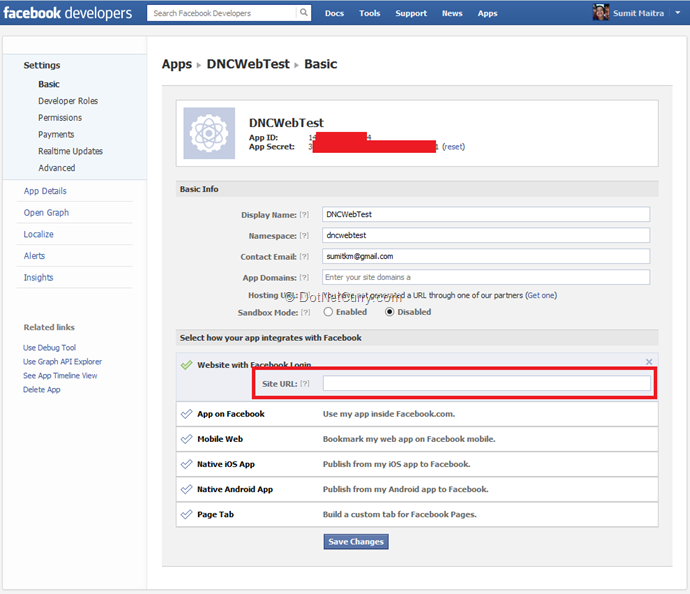690x594 pixels.
Task: Click the Namespace input field
Action: [486, 235]
